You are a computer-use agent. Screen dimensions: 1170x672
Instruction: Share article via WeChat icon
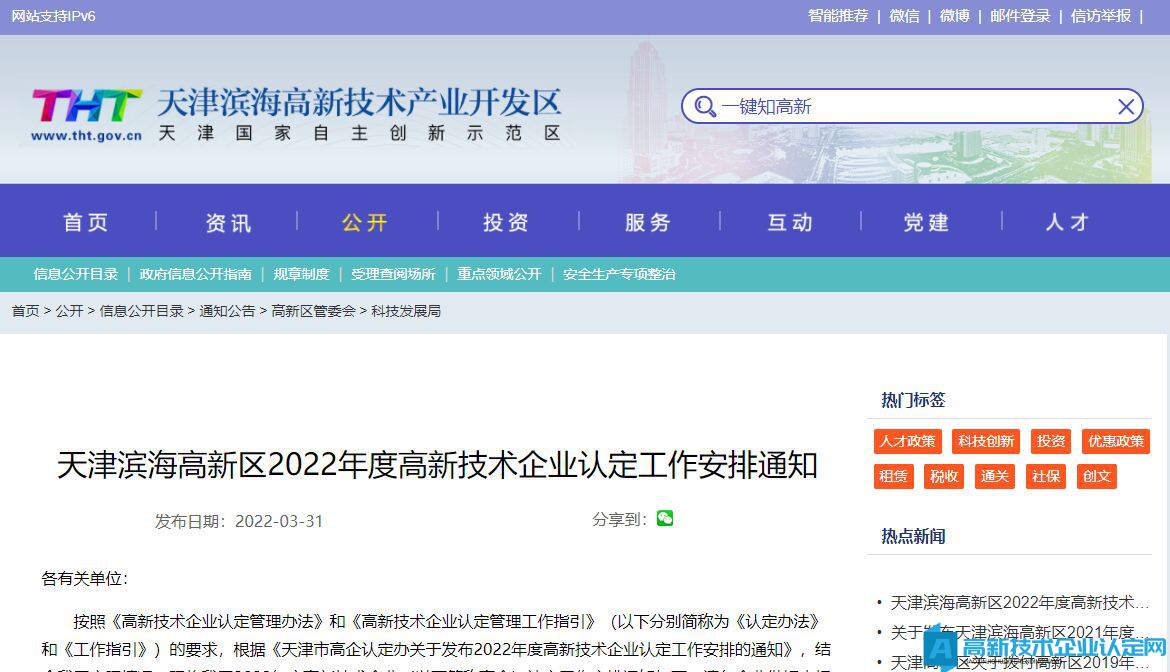[x=665, y=518]
